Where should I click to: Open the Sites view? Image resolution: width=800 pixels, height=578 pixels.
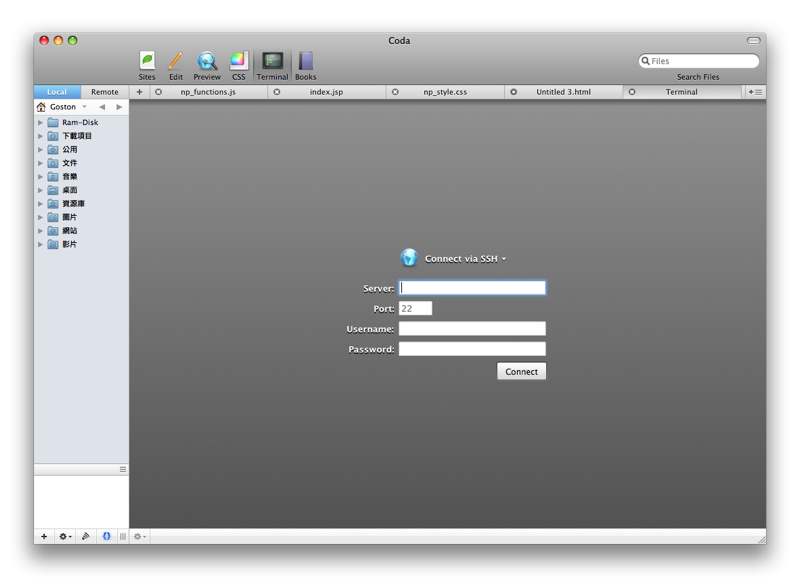[147, 62]
